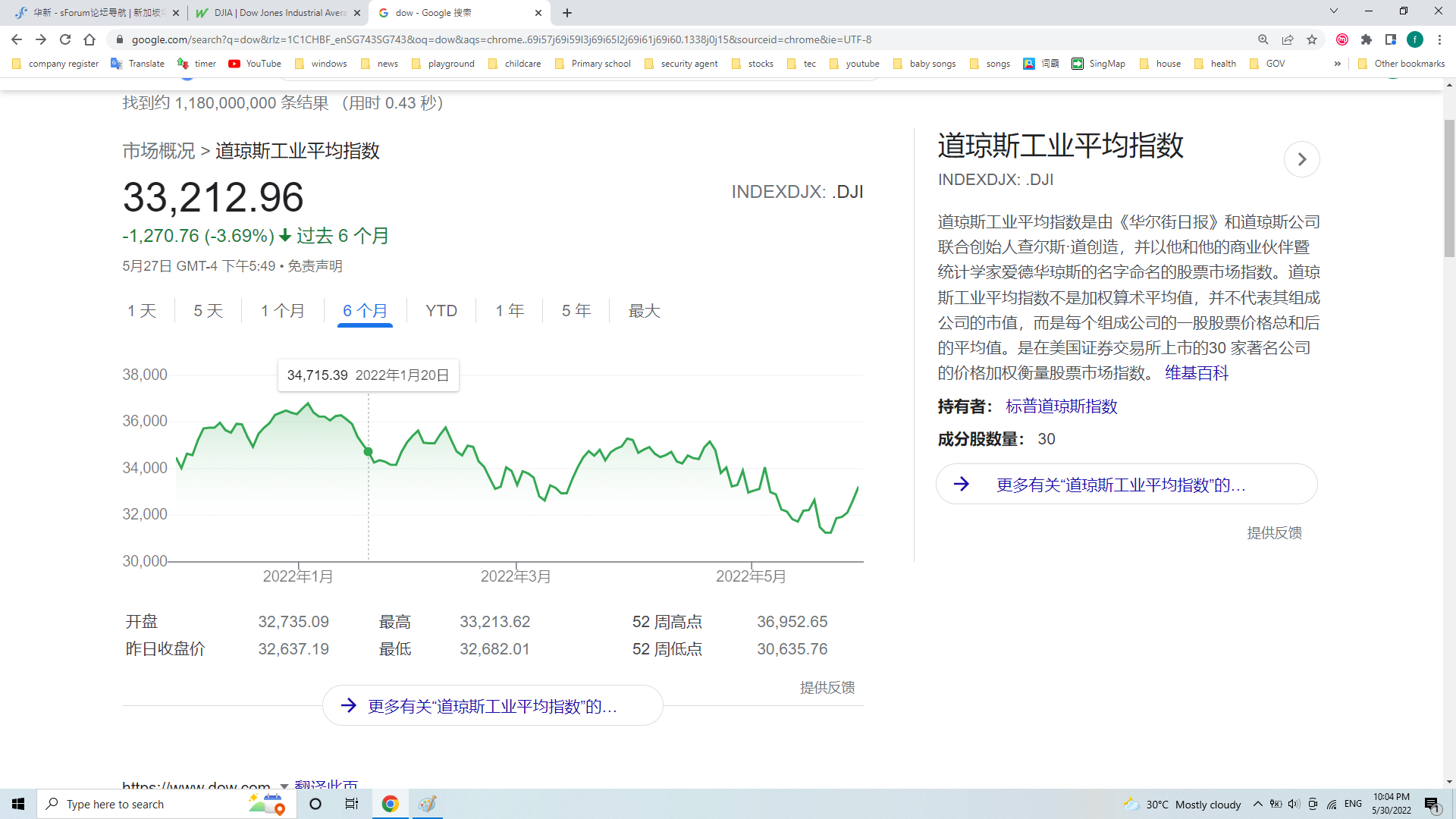This screenshot has width=1456, height=819.
Task: Click the Chrome icon in taskbar
Action: click(x=390, y=804)
